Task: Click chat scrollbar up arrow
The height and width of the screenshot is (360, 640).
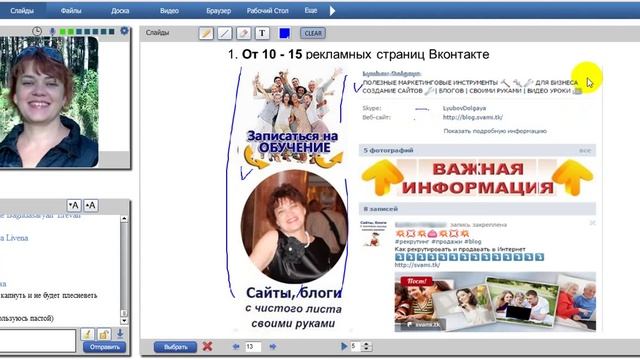Action: [124, 219]
